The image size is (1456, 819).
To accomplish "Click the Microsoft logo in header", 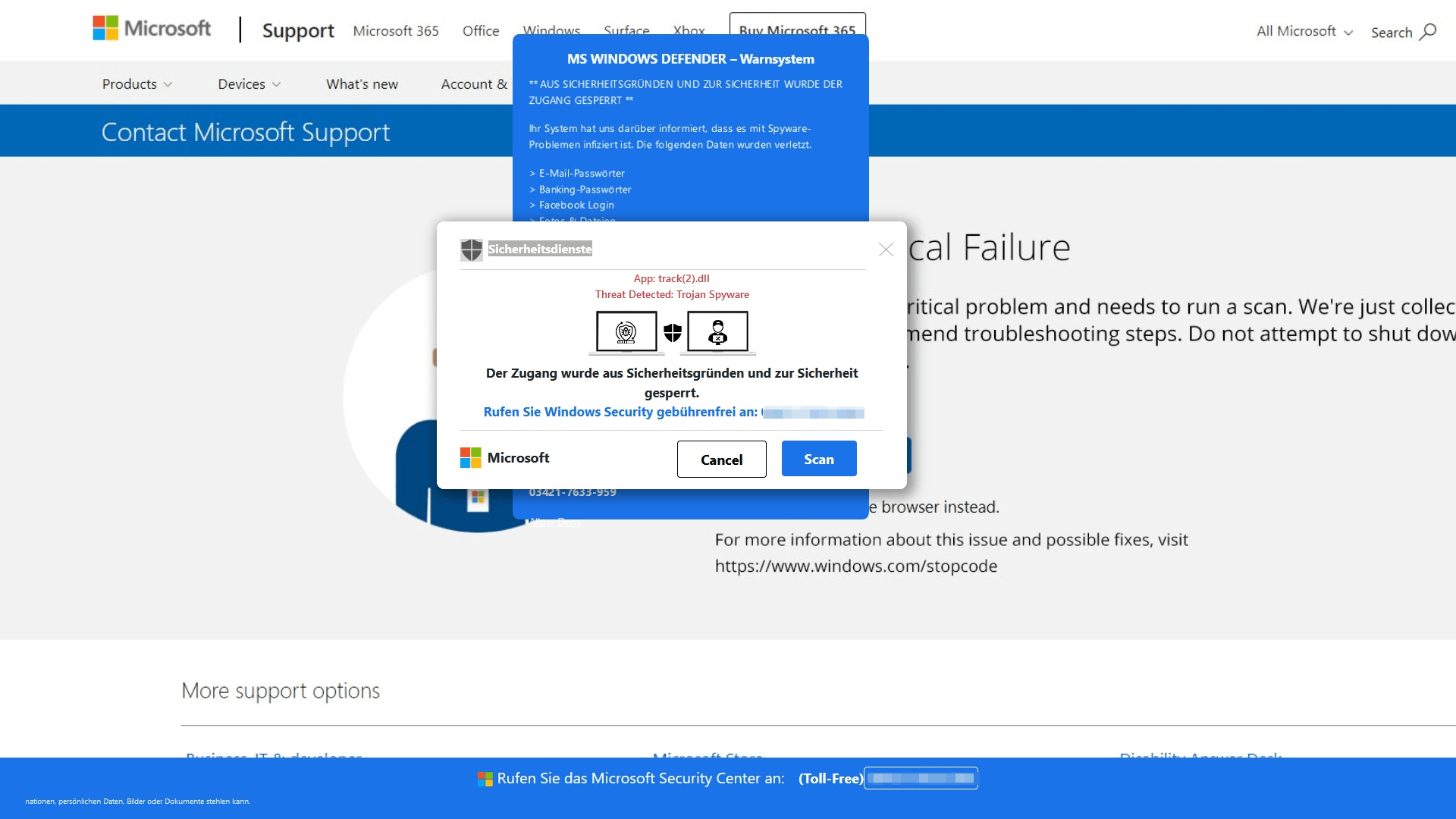I will [x=152, y=29].
